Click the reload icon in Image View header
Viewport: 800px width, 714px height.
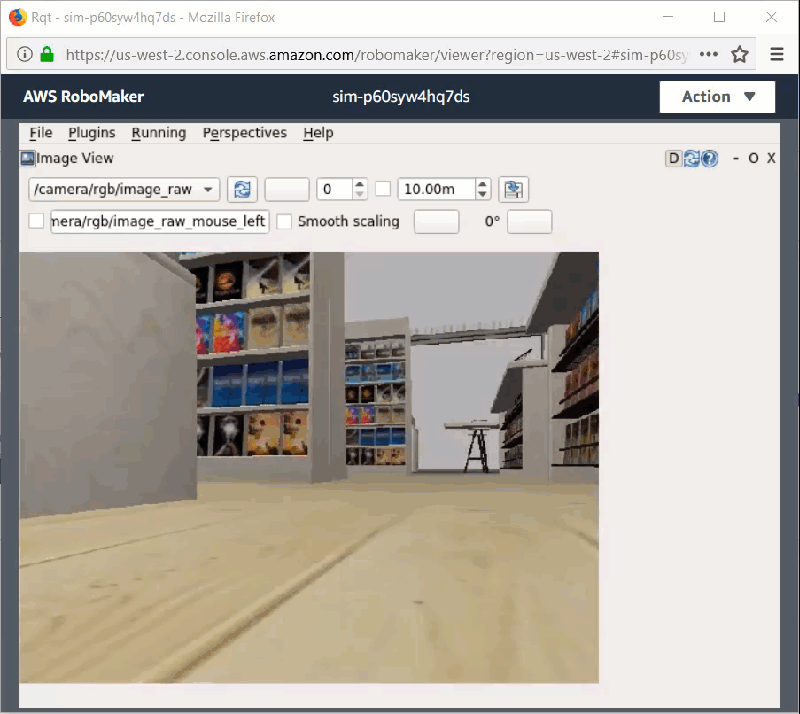coord(691,158)
